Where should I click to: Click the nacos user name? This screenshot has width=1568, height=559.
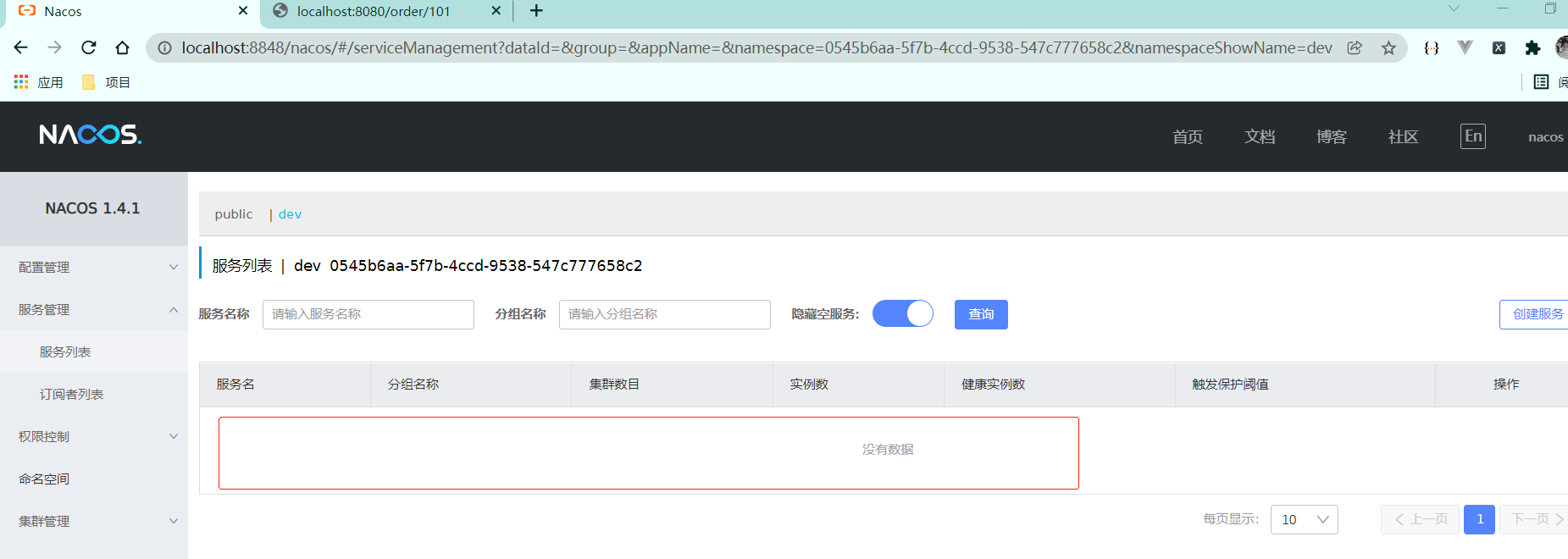click(x=1546, y=136)
